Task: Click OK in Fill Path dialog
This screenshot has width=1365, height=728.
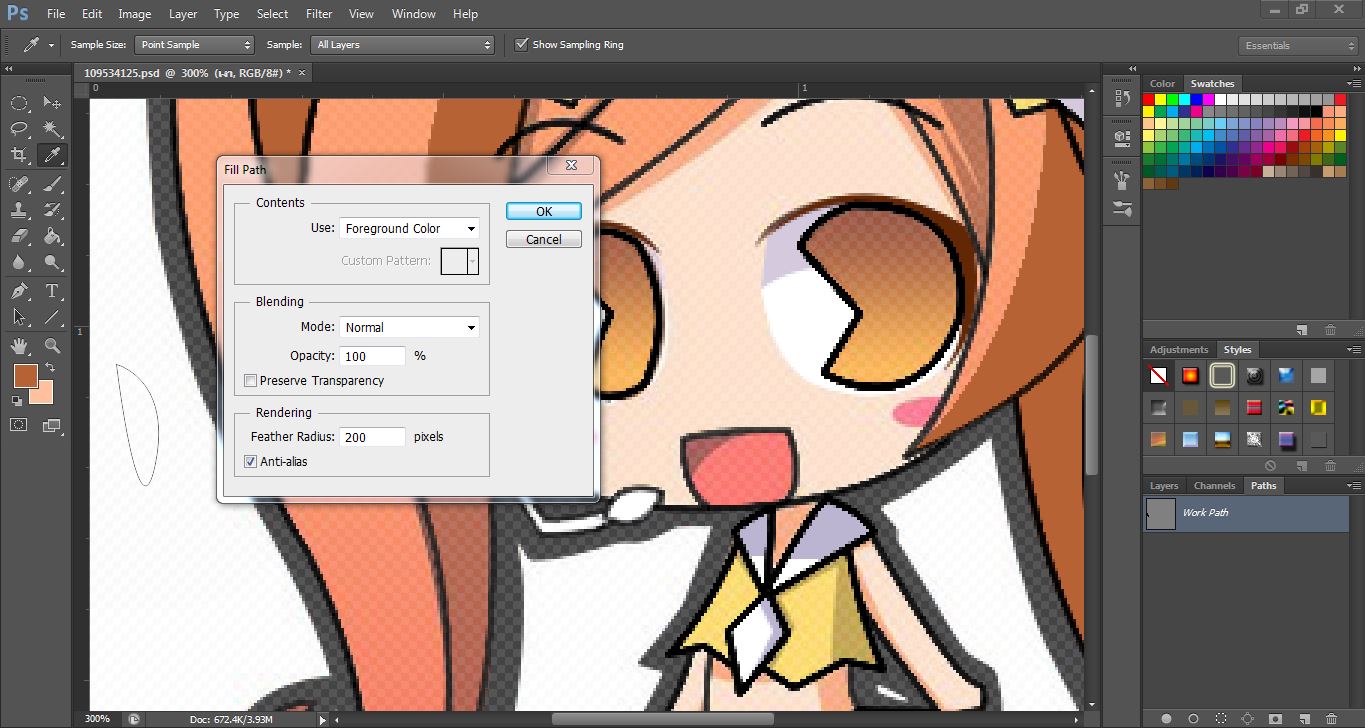Action: [544, 211]
